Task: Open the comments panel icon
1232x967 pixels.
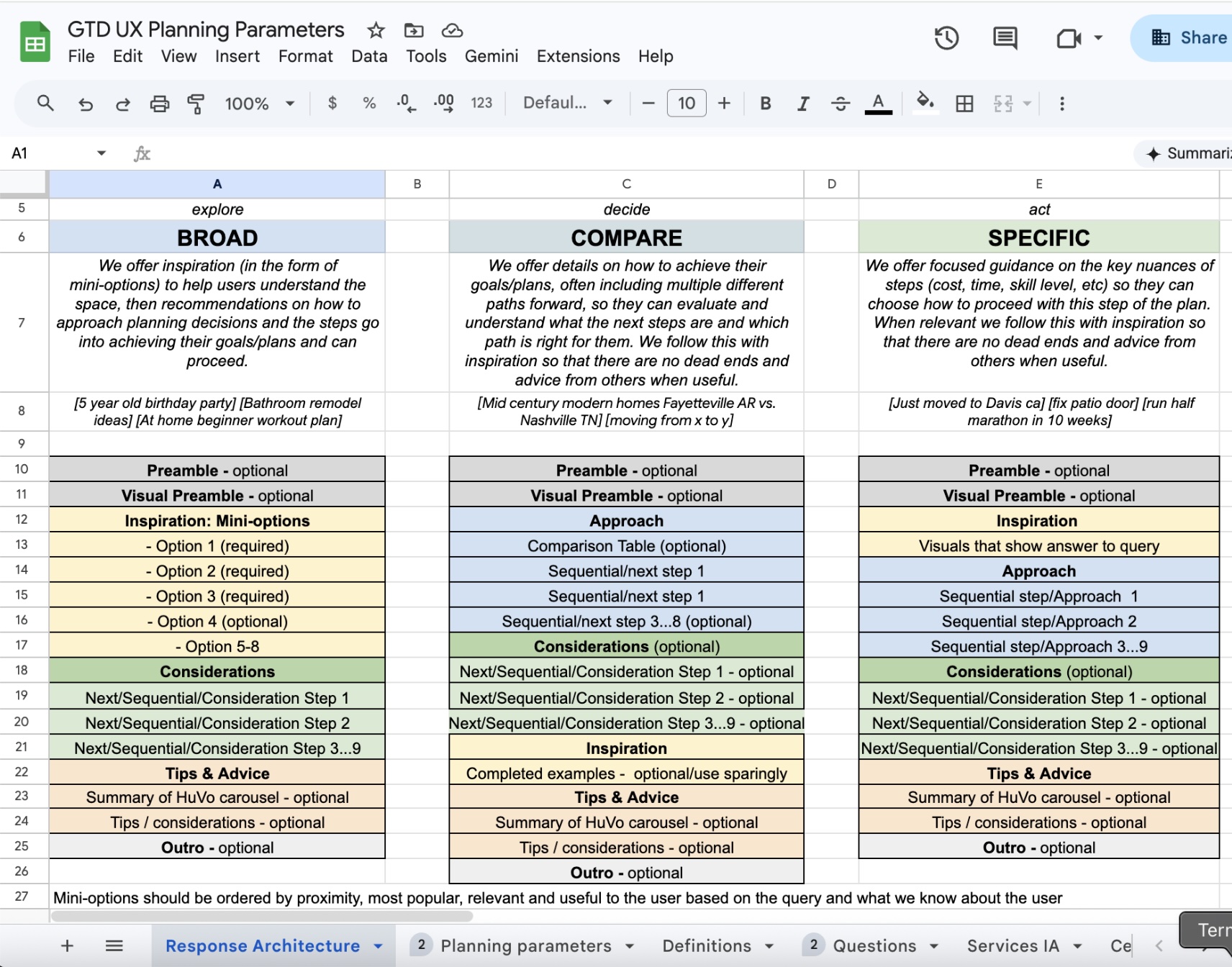Action: pyautogui.click(x=1005, y=37)
